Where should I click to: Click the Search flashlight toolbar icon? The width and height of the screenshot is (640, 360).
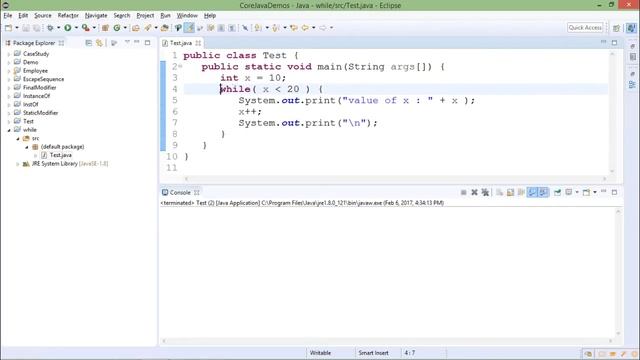click(148, 28)
